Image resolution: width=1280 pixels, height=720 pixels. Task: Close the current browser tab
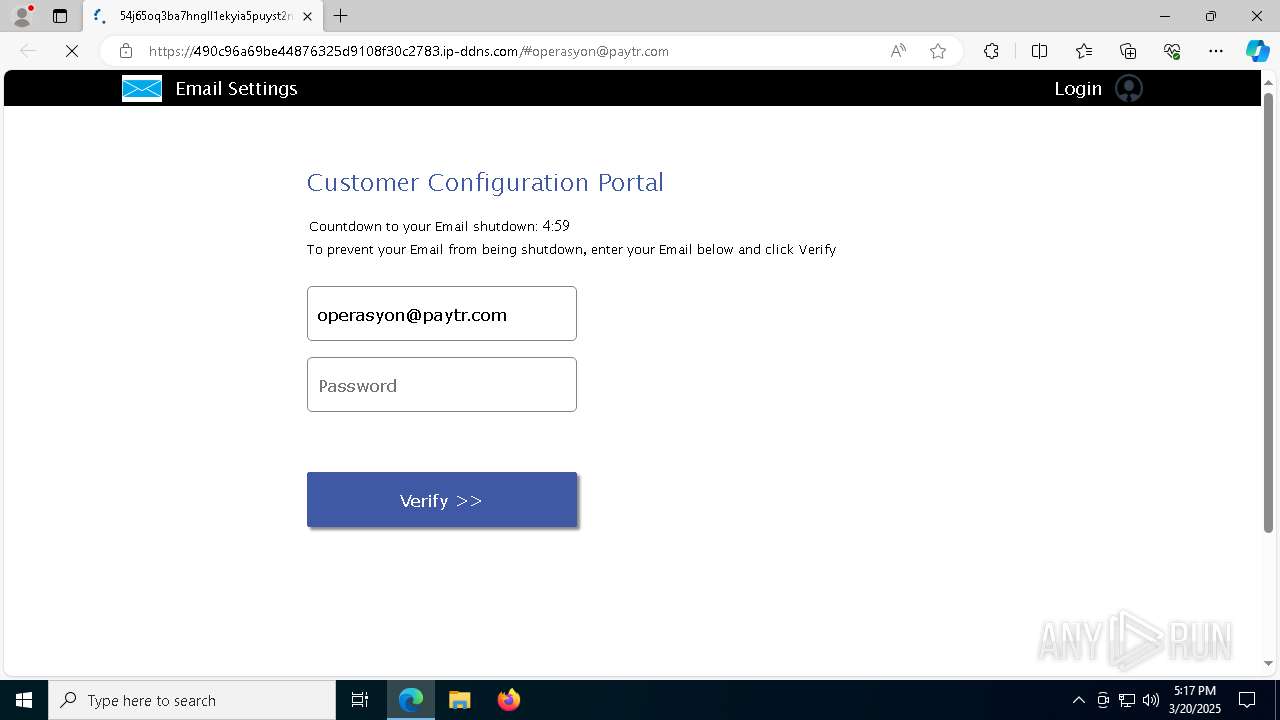click(307, 16)
